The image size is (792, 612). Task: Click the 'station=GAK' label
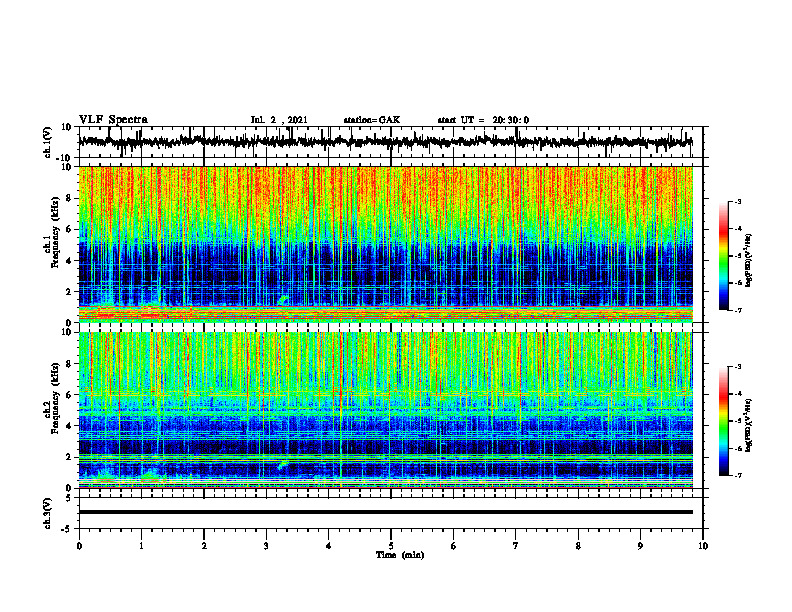[372, 120]
